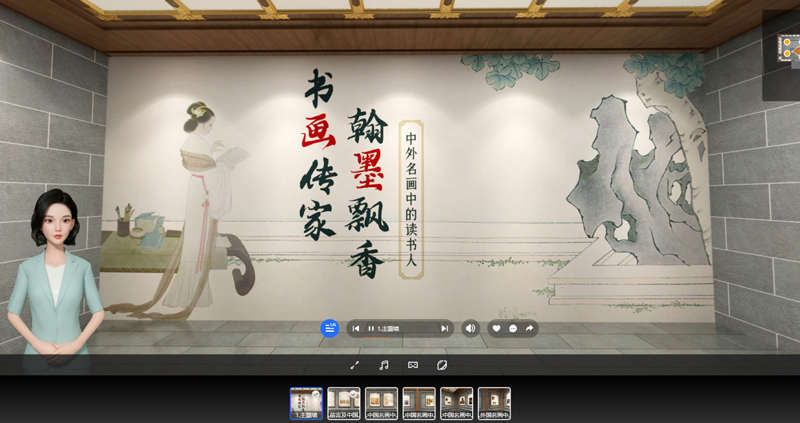Go to the previous tour stop

[356, 329]
